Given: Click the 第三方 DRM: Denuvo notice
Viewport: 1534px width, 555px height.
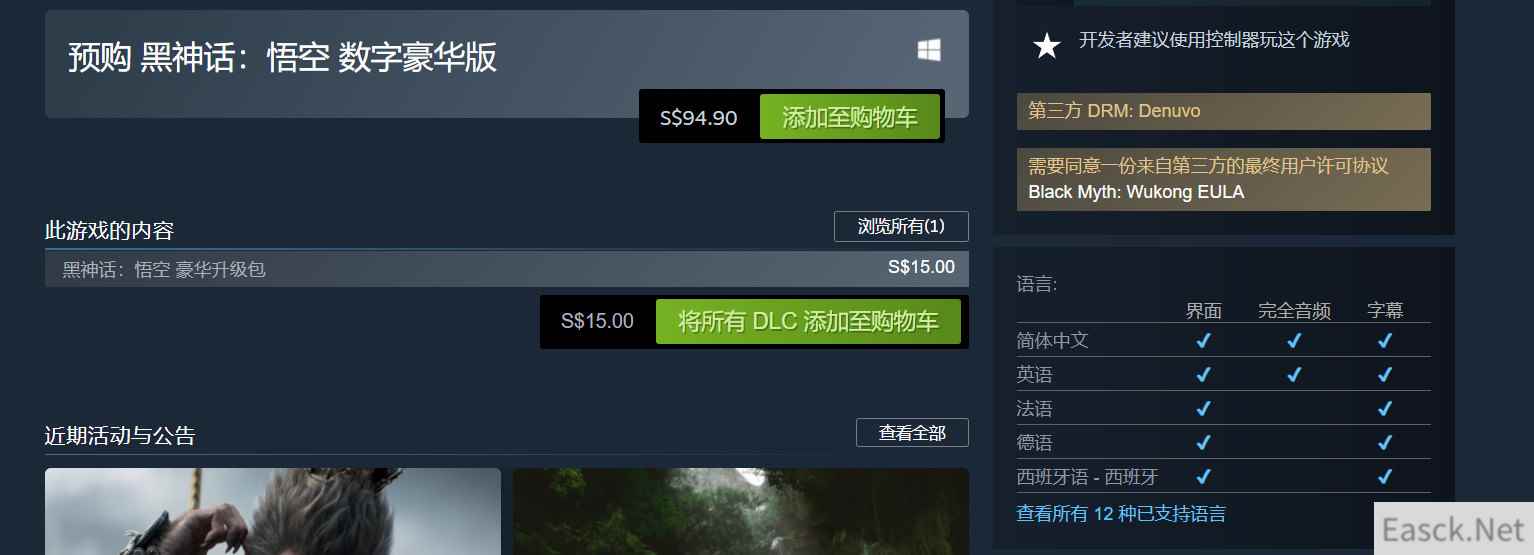Looking at the screenshot, I should click(x=1224, y=111).
